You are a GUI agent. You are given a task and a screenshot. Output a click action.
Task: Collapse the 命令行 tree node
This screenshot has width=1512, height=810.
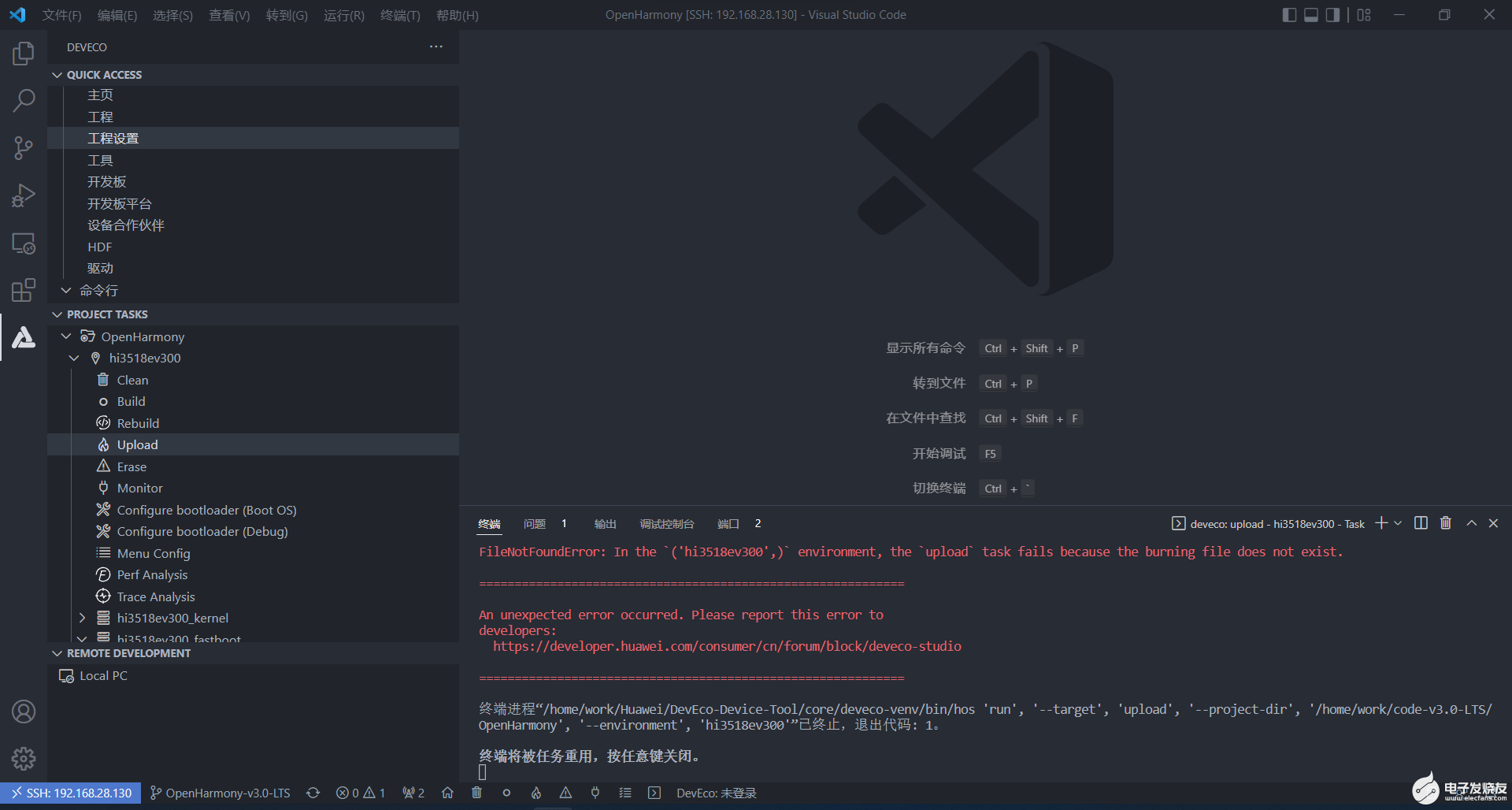click(x=66, y=290)
